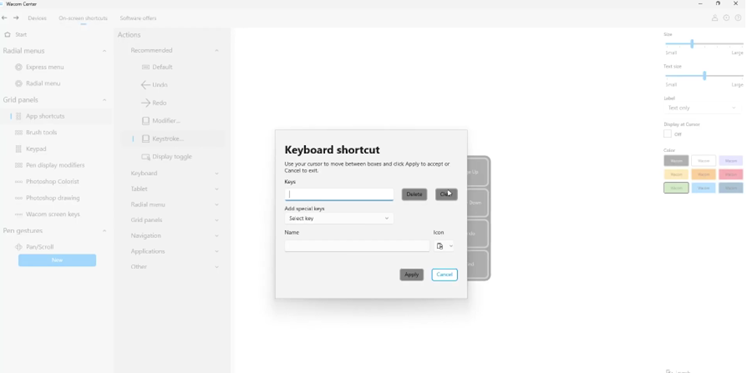Choose the Display toggle action
747x373 pixels.
pos(172,157)
